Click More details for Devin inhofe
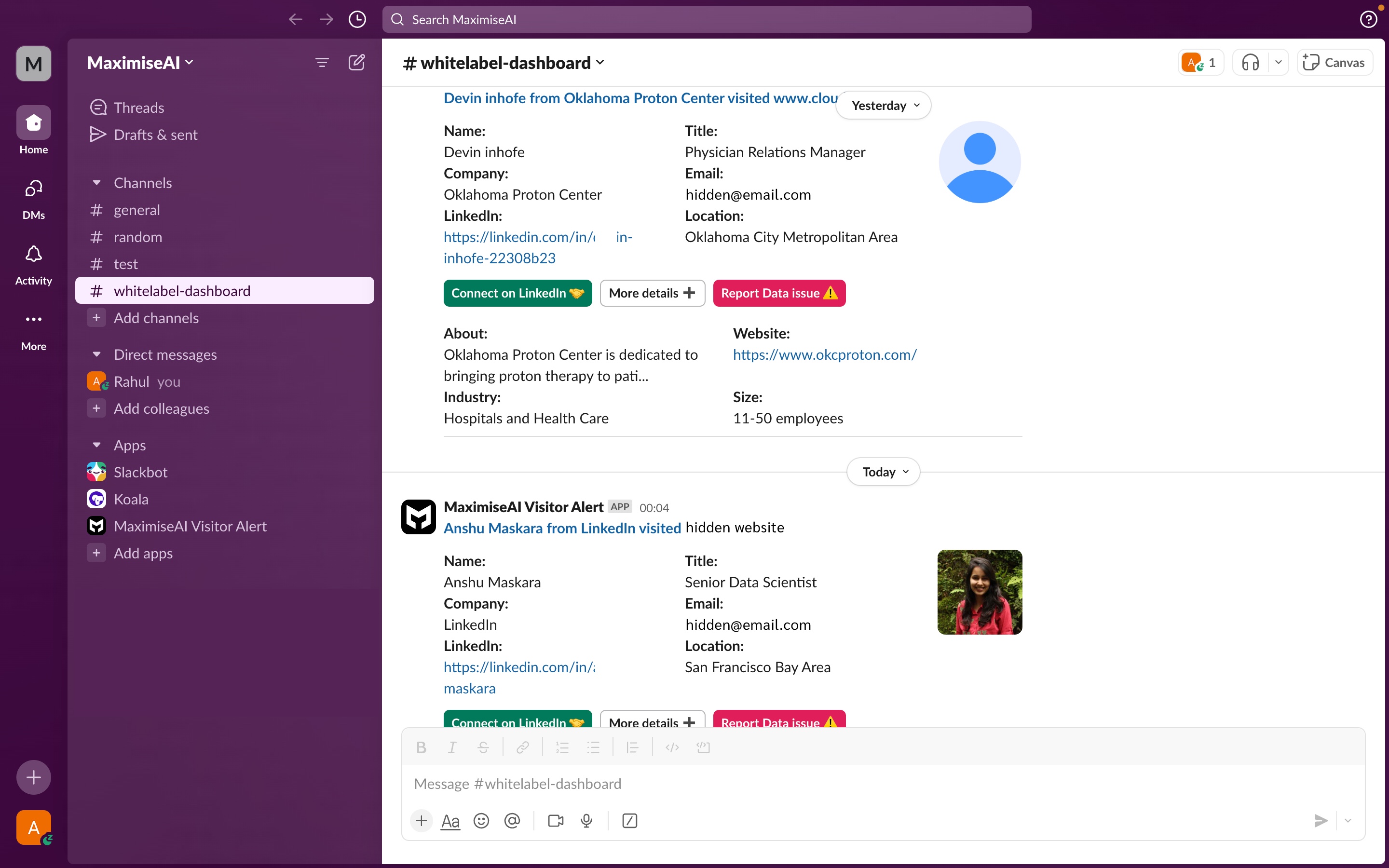The image size is (1389, 868). coord(652,293)
